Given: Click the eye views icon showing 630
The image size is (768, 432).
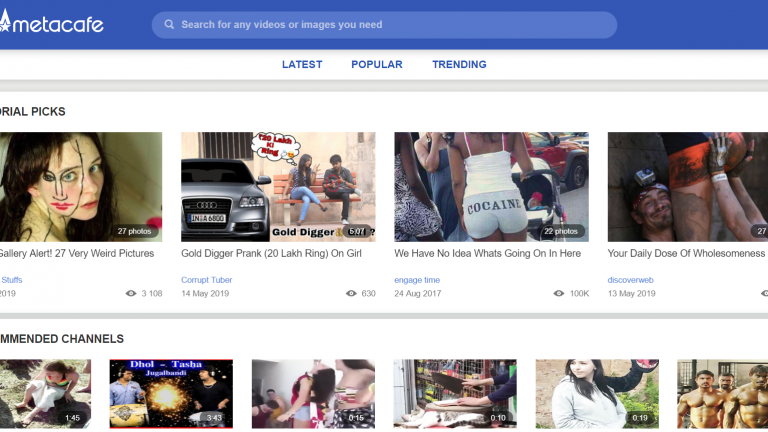Looking at the screenshot, I should 351,294.
